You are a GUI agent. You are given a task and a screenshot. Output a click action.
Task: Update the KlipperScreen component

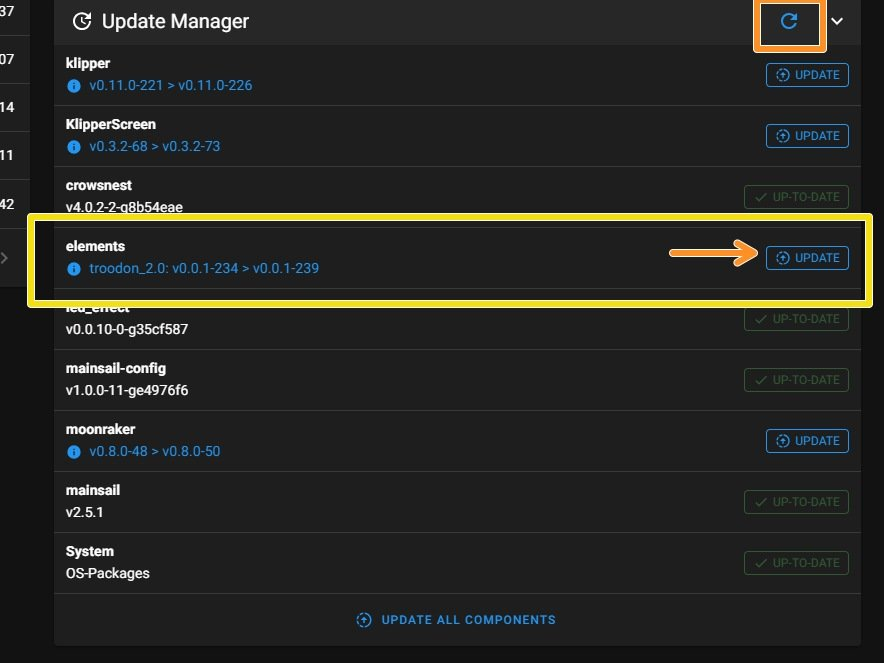tap(807, 136)
